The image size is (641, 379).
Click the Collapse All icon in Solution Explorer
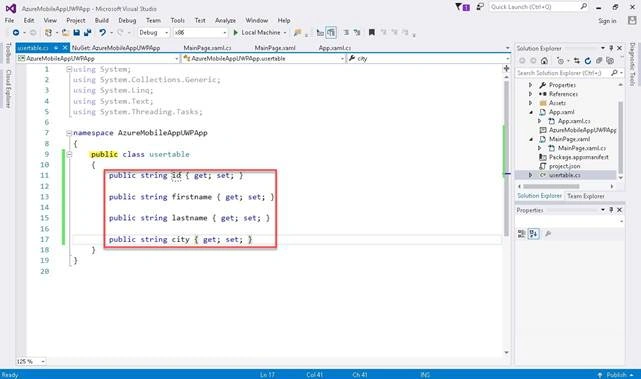point(599,61)
